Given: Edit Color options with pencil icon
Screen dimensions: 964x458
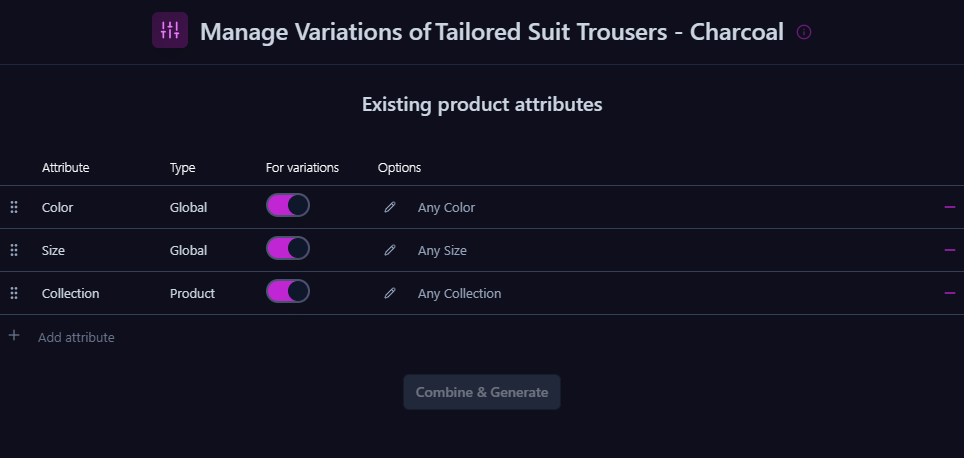Looking at the screenshot, I should pos(390,207).
